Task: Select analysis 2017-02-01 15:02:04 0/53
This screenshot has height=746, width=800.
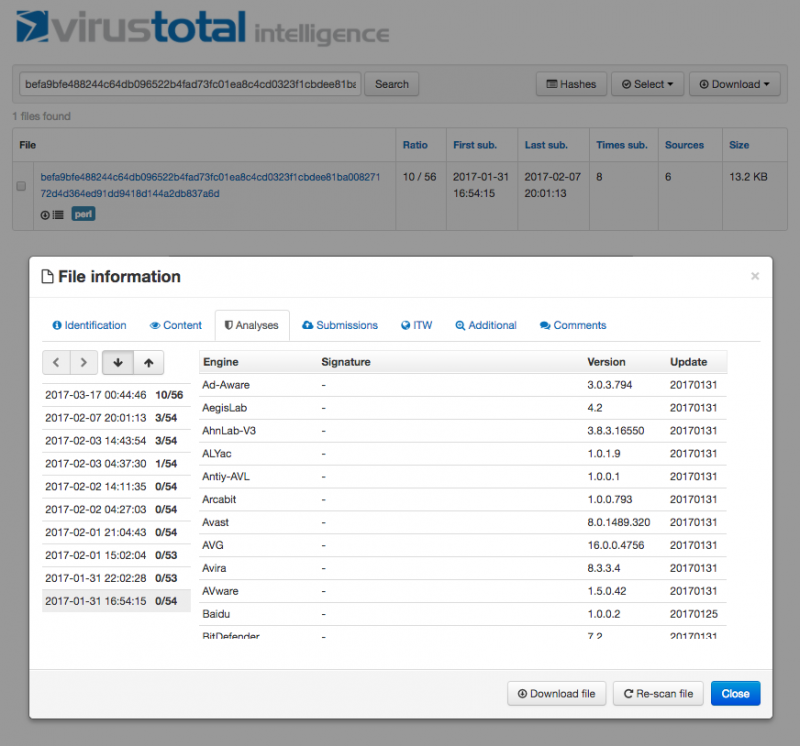Action: tap(116, 555)
